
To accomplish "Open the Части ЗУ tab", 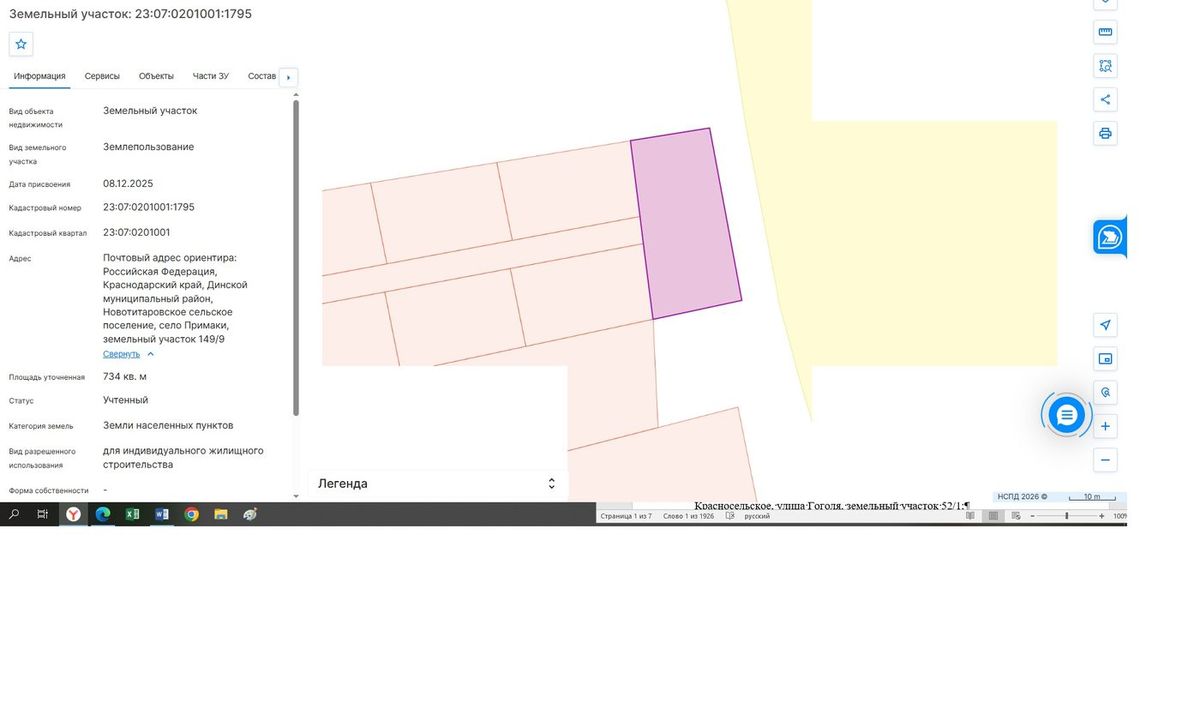I will click(211, 76).
